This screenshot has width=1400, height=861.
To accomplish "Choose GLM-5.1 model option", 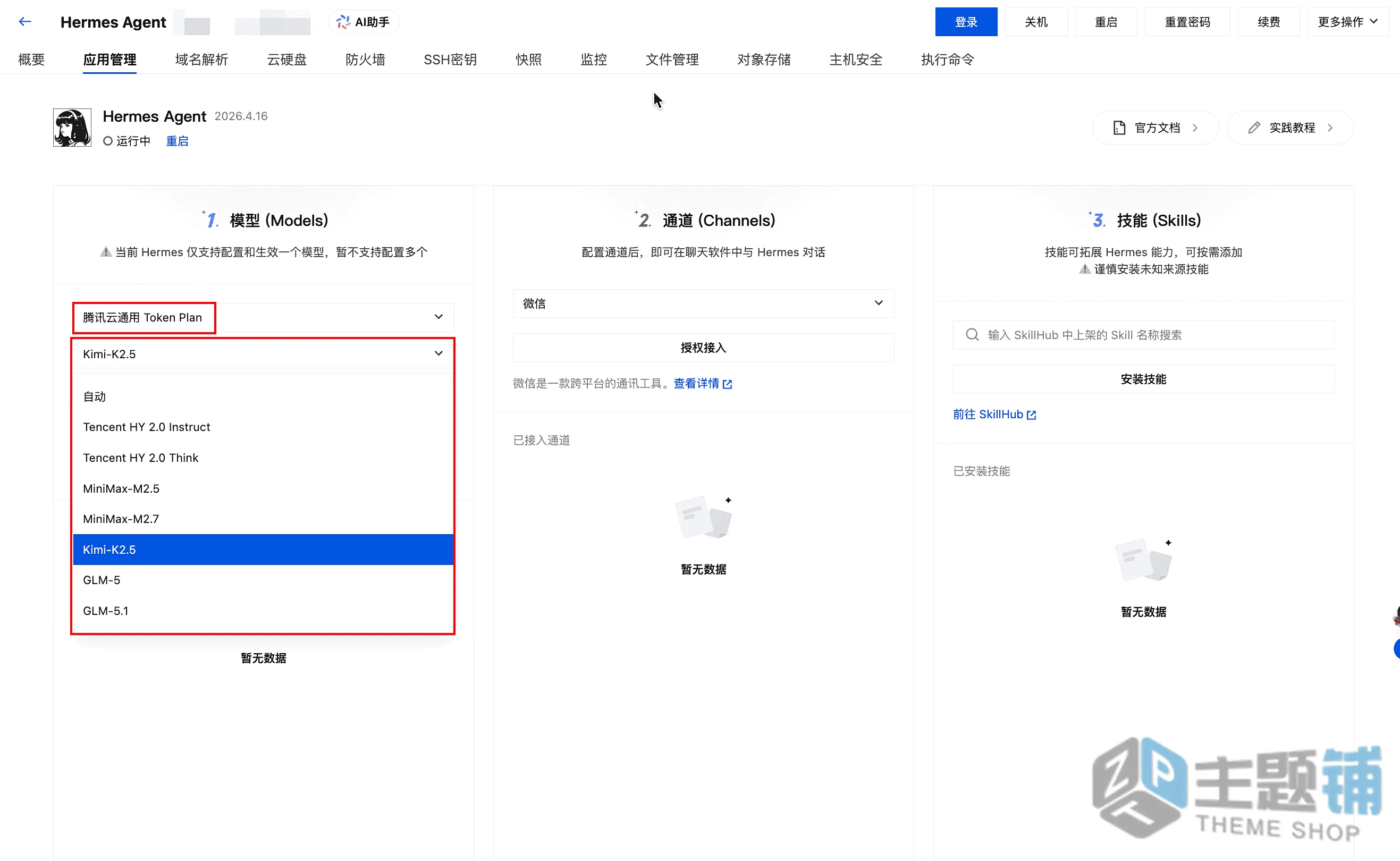I will click(x=263, y=611).
